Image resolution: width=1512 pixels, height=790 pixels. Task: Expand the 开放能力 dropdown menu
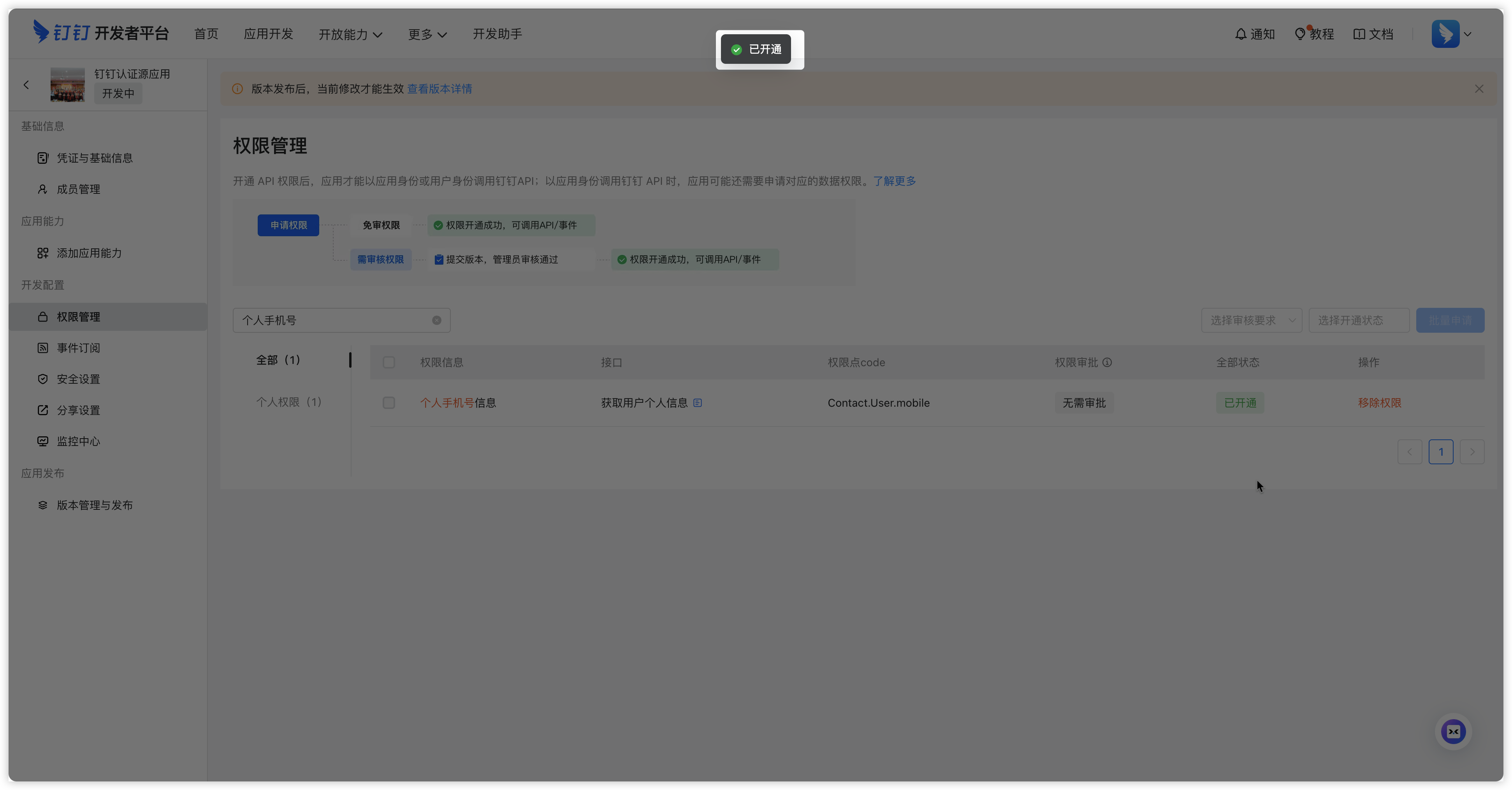(350, 35)
